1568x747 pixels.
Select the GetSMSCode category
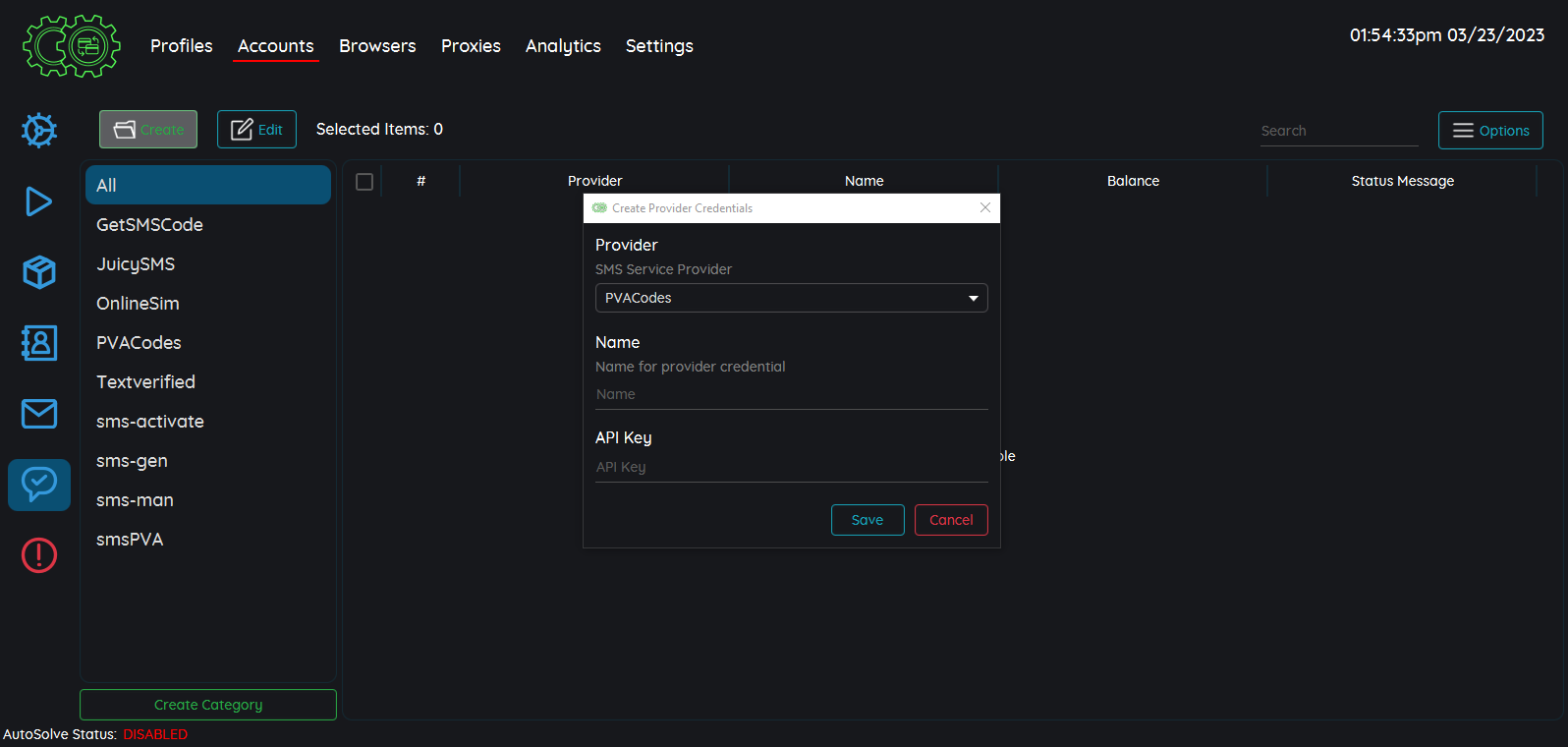pyautogui.click(x=208, y=224)
